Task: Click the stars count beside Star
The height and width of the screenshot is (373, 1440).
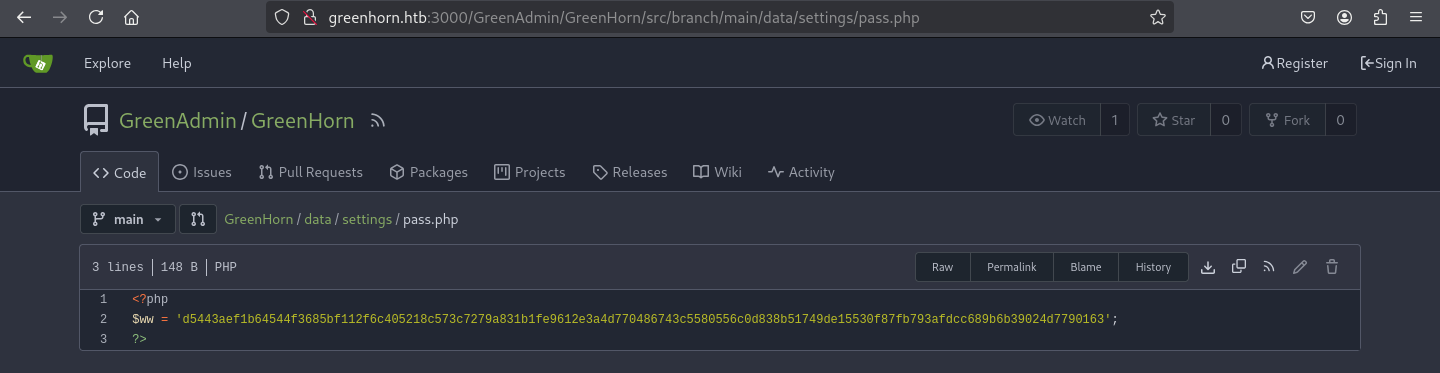Action: [1225, 120]
